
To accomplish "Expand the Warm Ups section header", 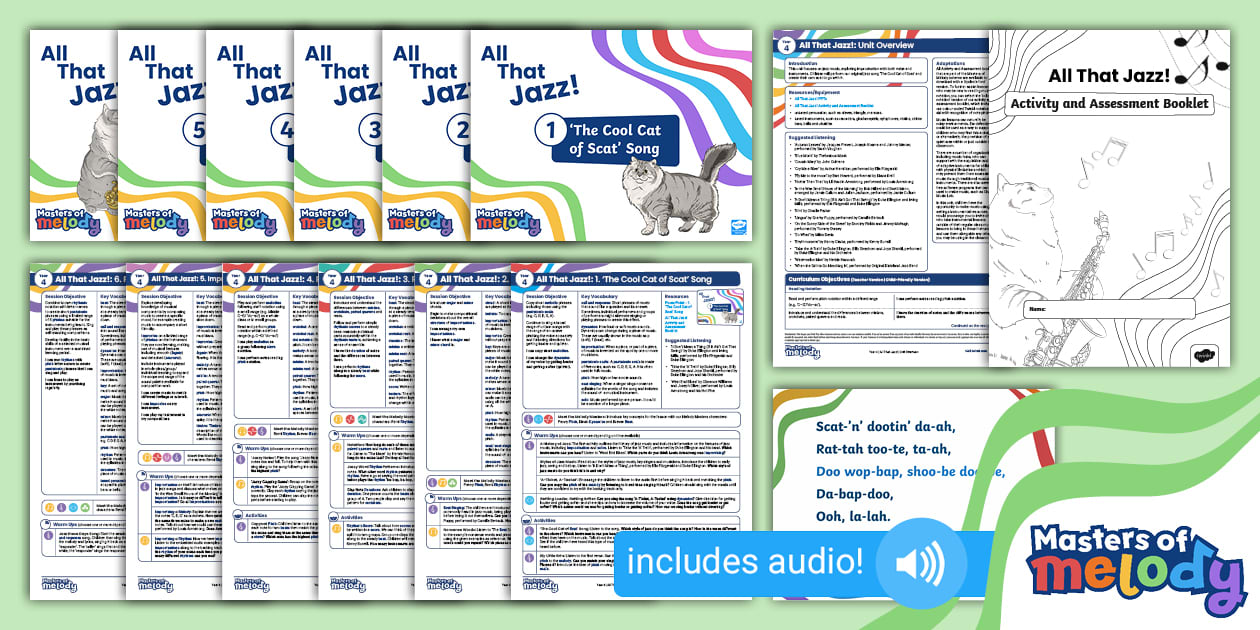I will click(546, 433).
